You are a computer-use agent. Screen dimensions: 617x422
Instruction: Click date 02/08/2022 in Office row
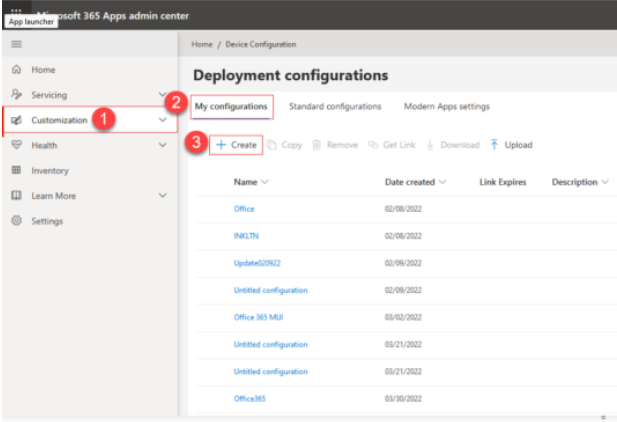403,209
